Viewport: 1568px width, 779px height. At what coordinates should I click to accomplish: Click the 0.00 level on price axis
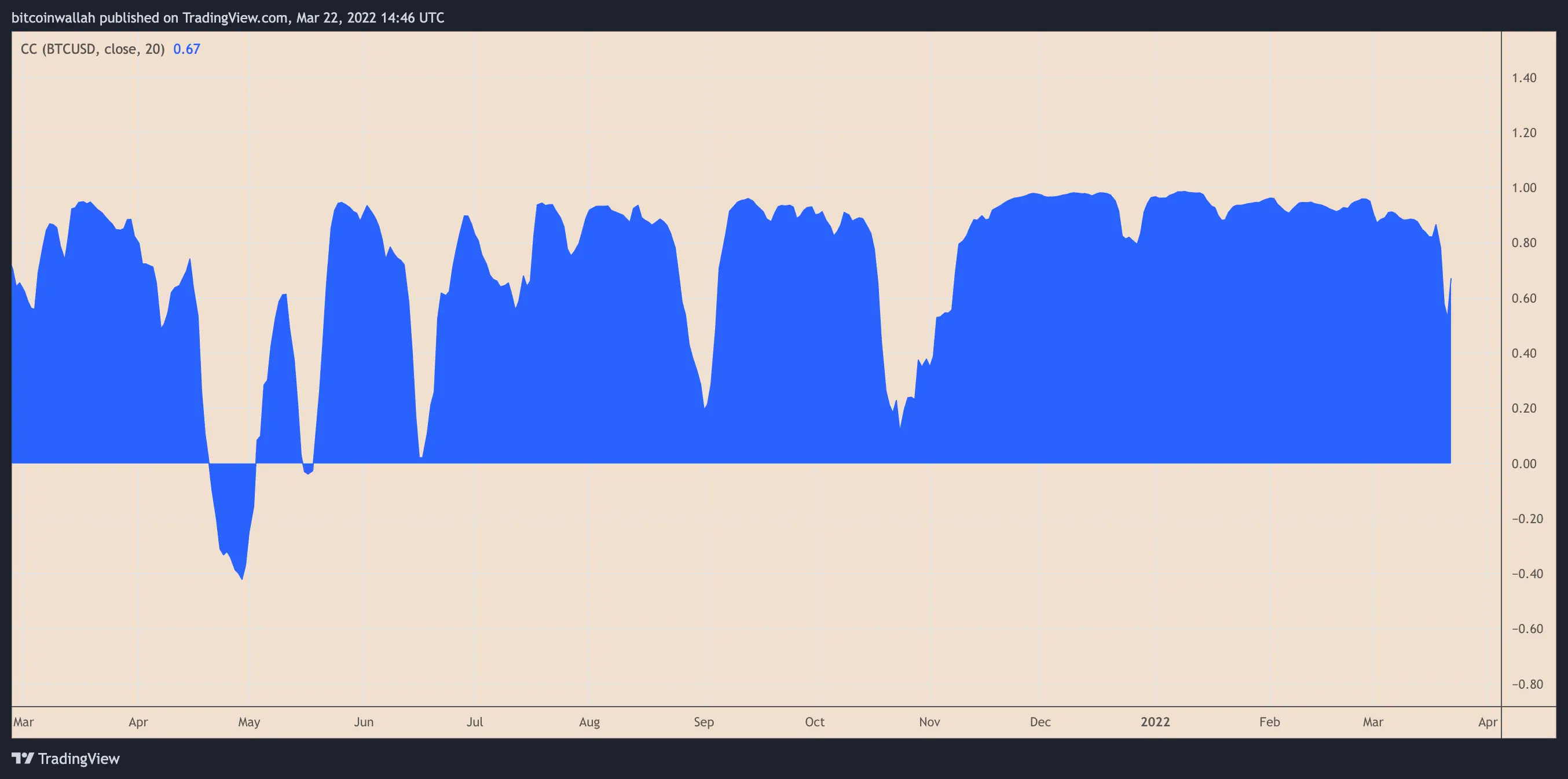1523,464
